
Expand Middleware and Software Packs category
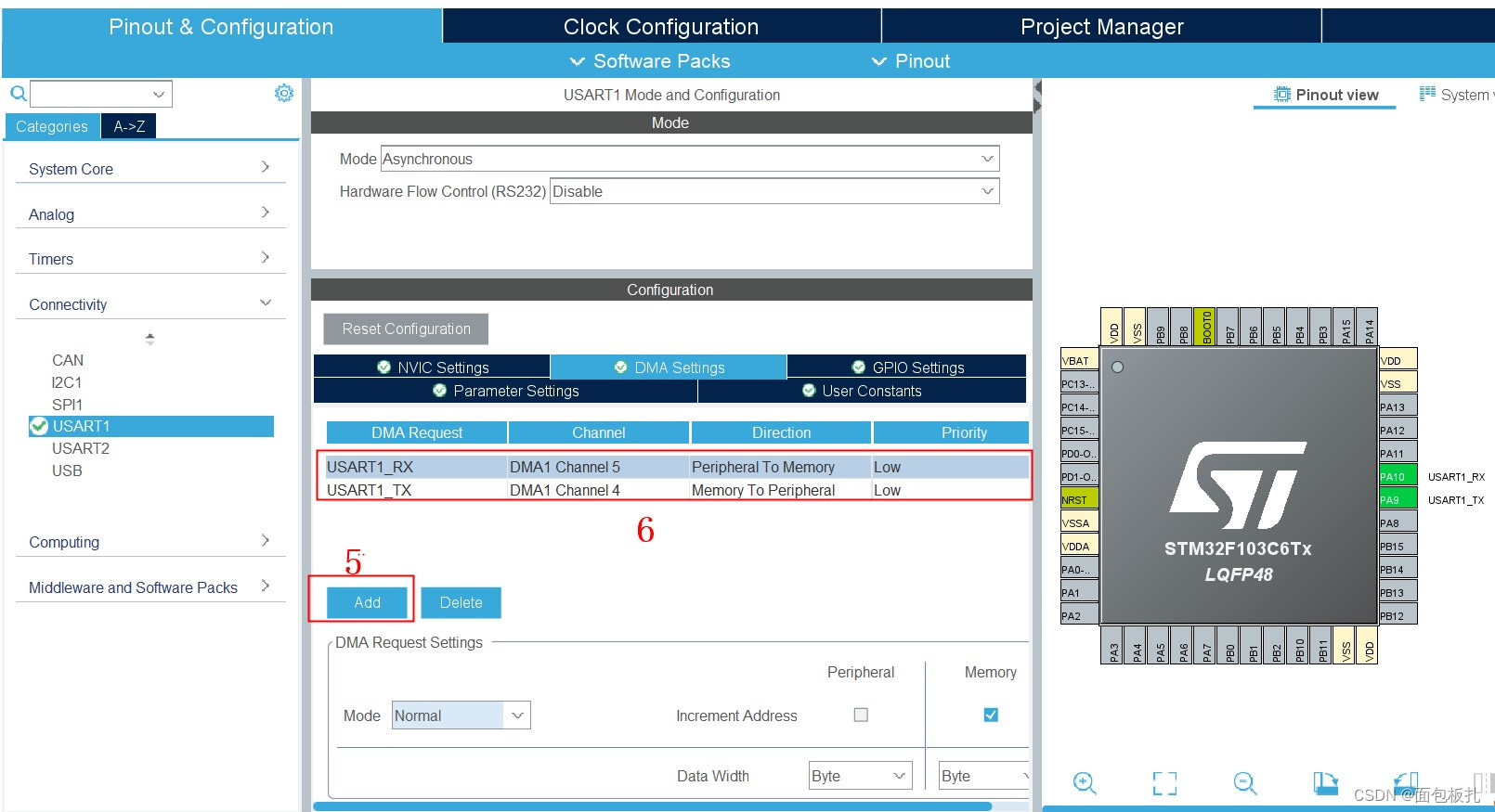click(x=149, y=586)
